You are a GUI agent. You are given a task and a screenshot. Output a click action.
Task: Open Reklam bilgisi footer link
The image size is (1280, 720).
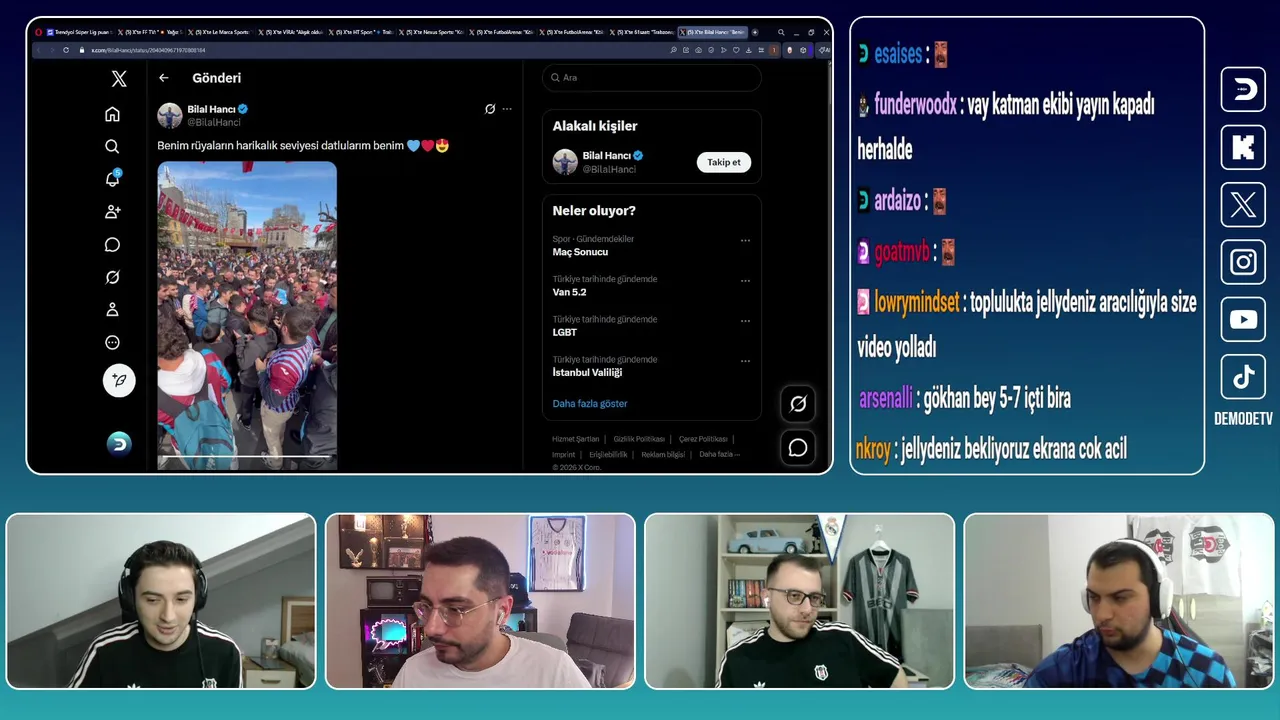(x=663, y=454)
